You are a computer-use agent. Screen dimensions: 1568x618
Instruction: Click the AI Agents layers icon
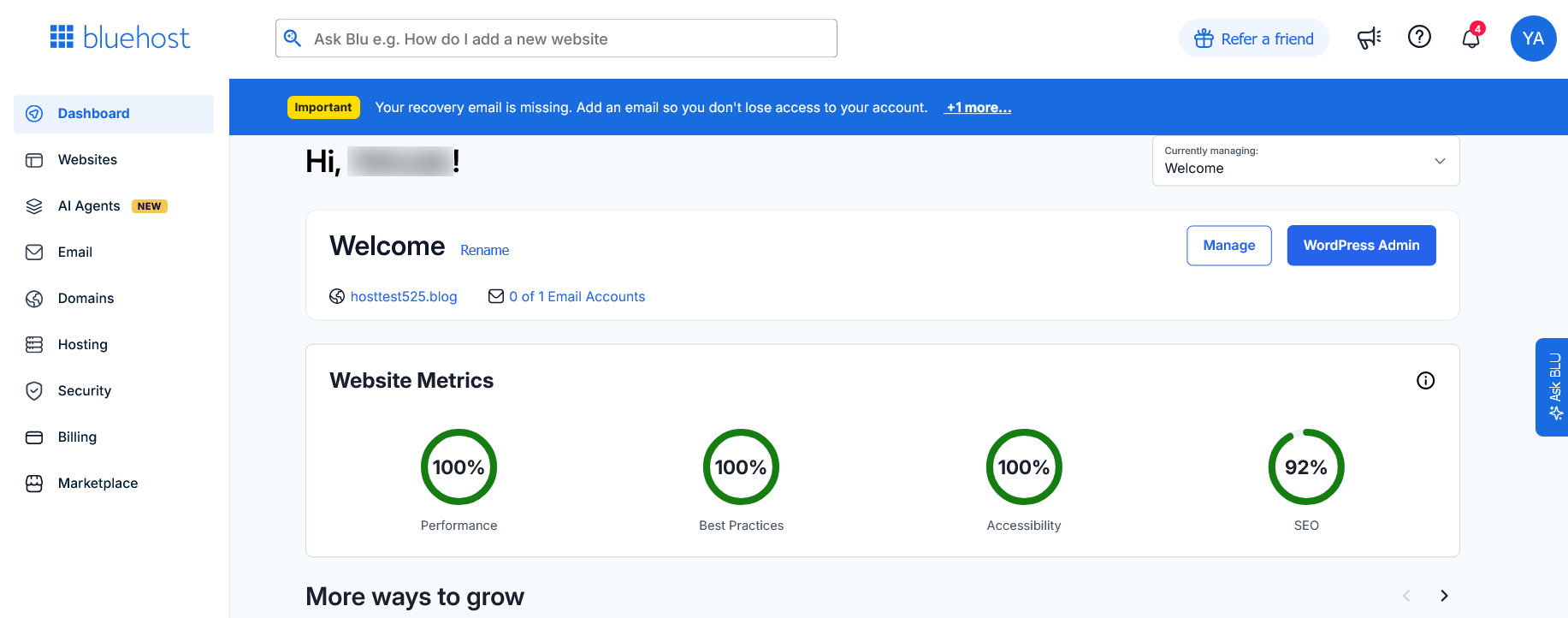(x=34, y=206)
